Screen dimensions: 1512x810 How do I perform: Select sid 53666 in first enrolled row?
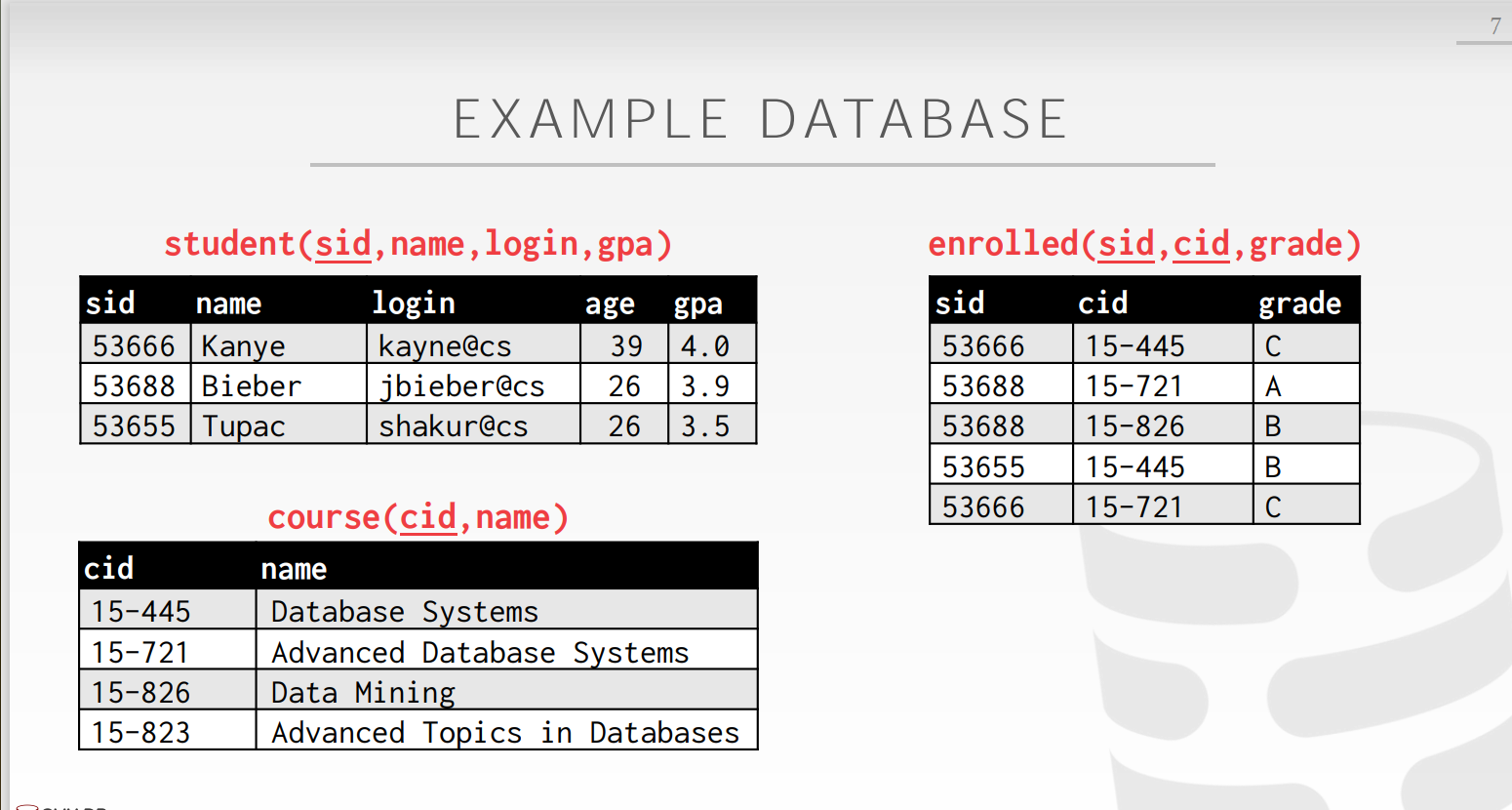point(983,346)
